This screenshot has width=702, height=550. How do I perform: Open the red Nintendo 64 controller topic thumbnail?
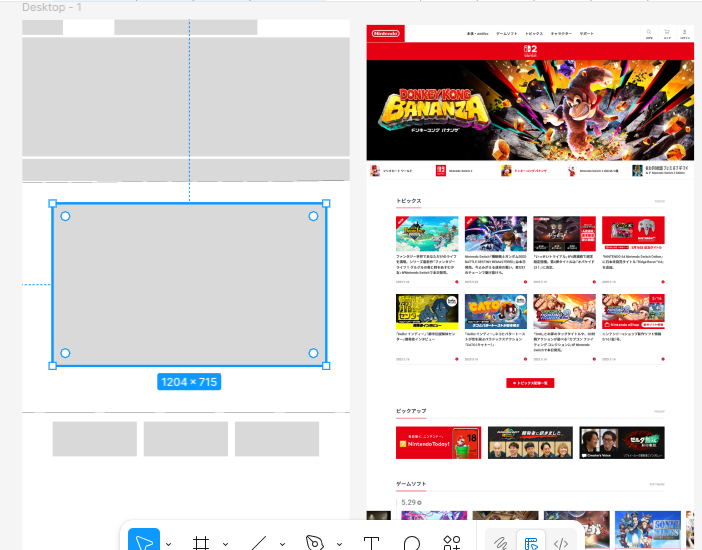coord(633,233)
